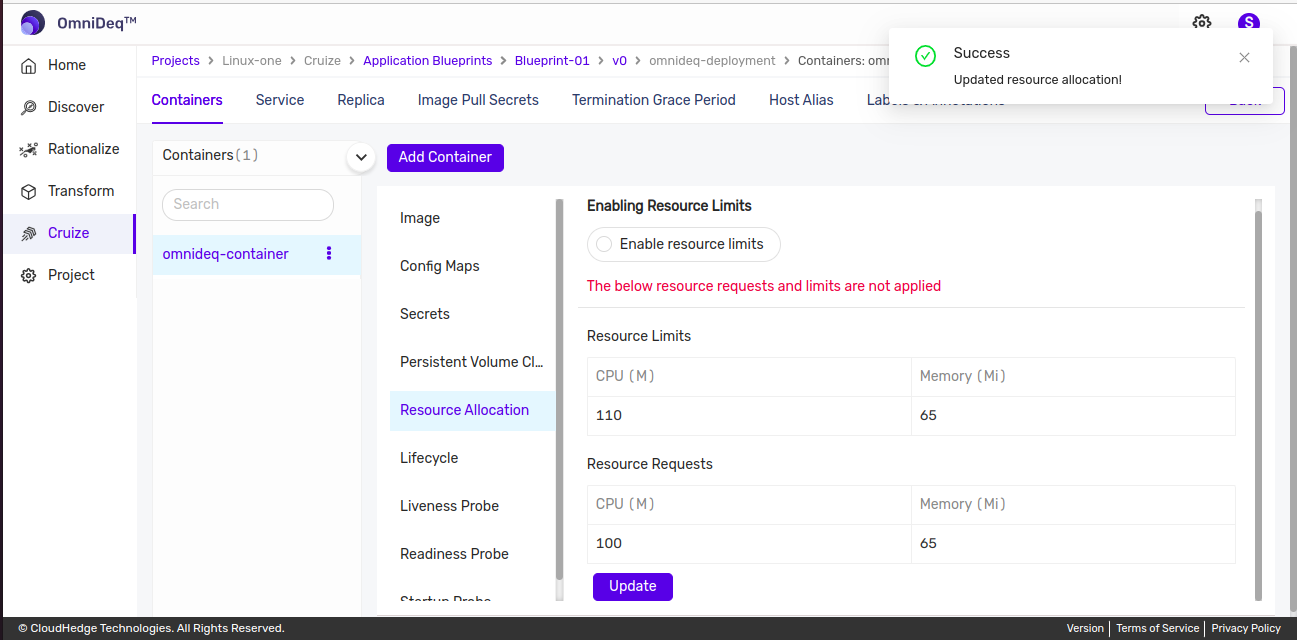Image resolution: width=1297 pixels, height=640 pixels.
Task: Select the Enable resource limits radio
Action: 604,244
